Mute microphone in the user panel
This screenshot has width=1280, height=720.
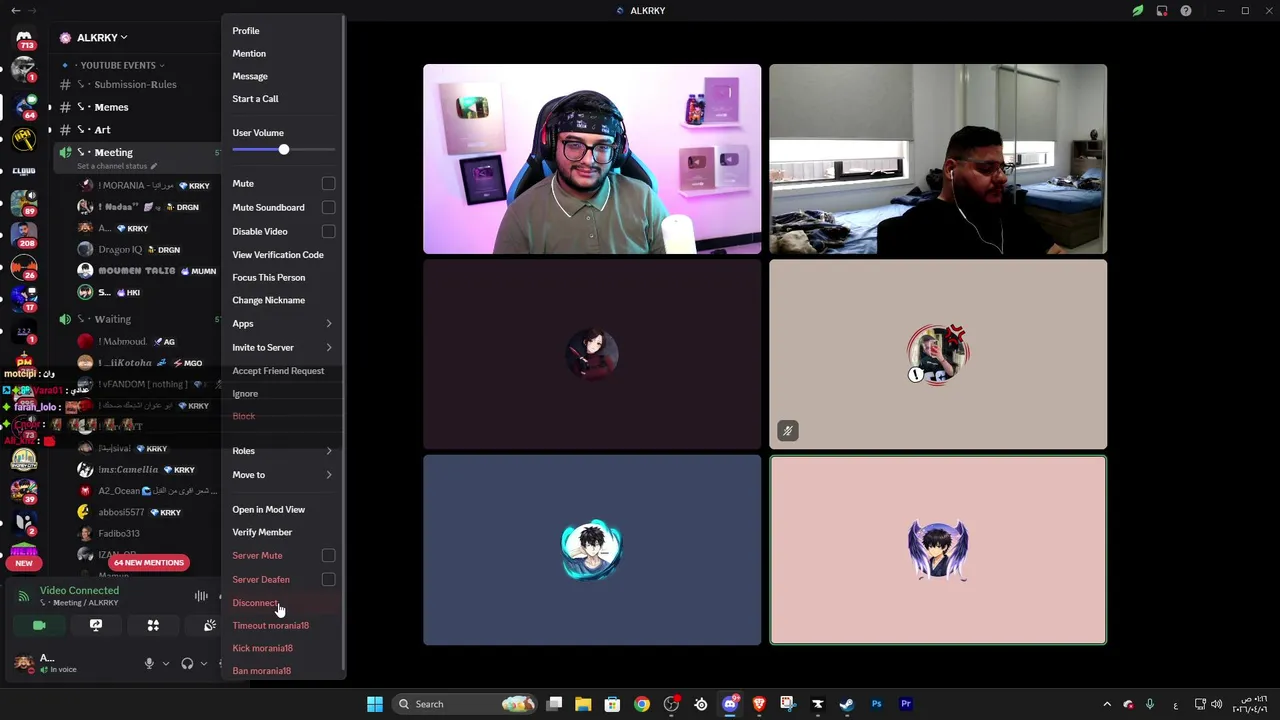click(x=149, y=663)
